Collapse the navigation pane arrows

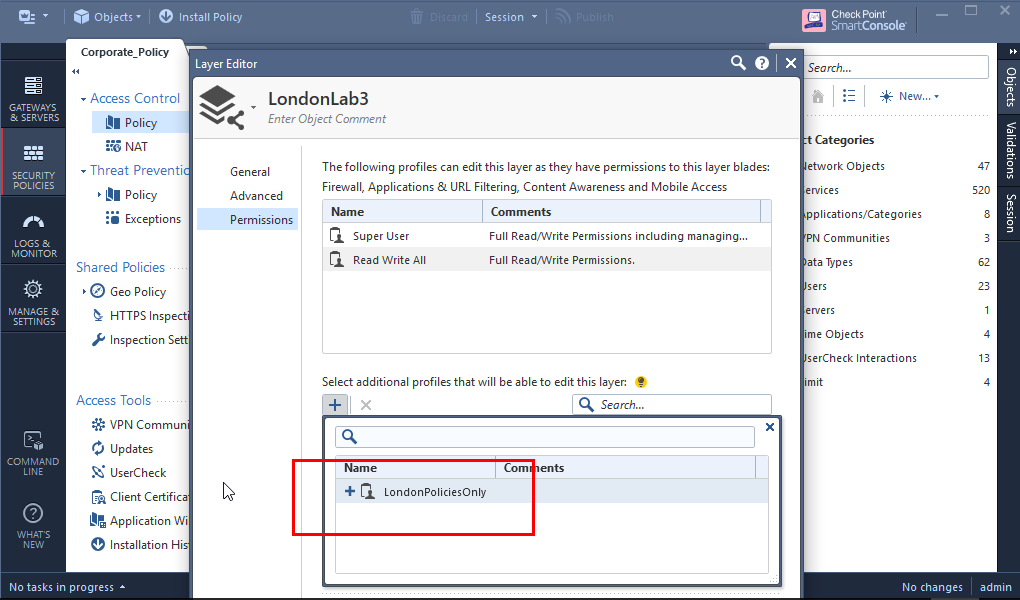(75, 72)
